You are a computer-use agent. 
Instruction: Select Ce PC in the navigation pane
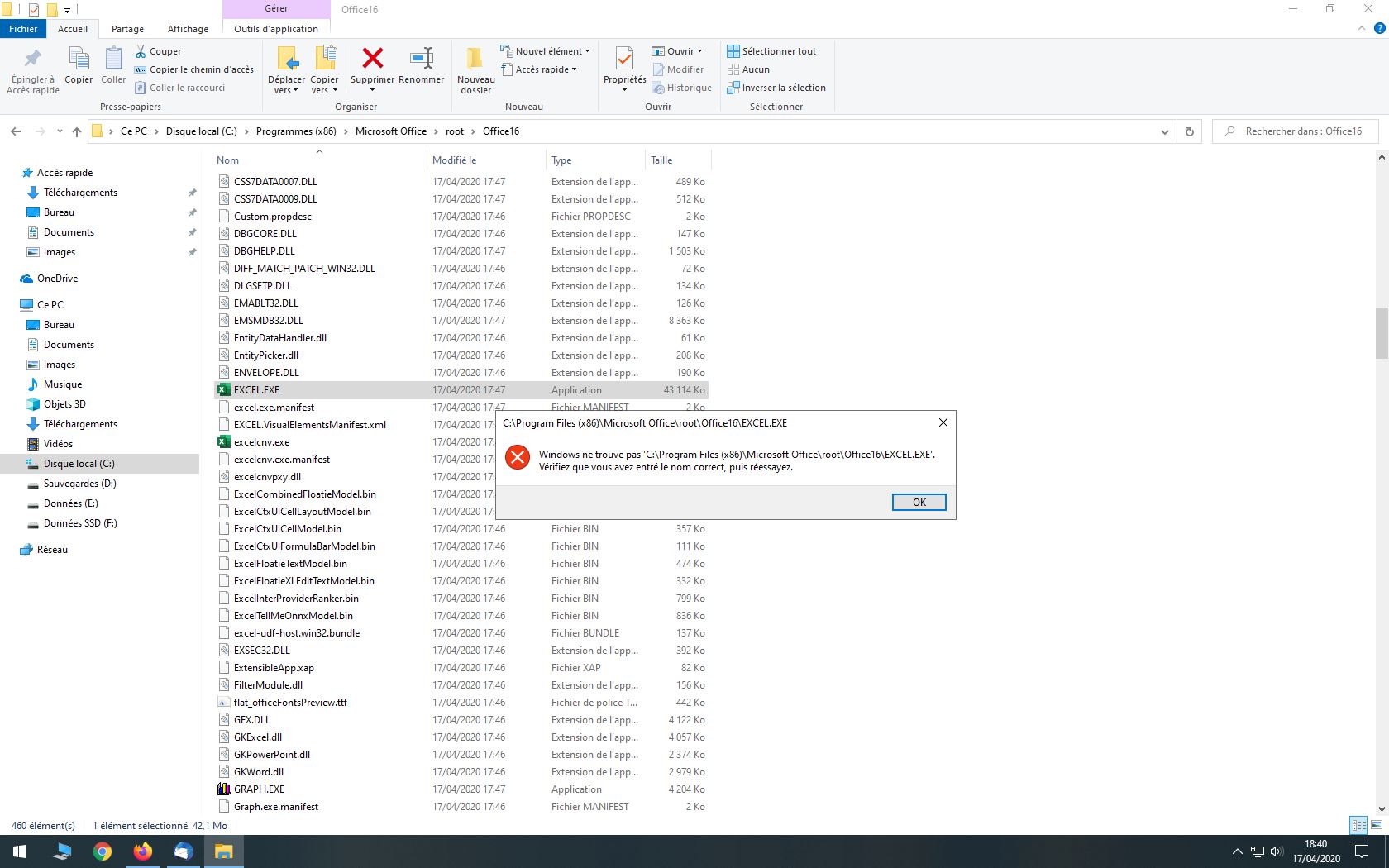[x=50, y=305]
